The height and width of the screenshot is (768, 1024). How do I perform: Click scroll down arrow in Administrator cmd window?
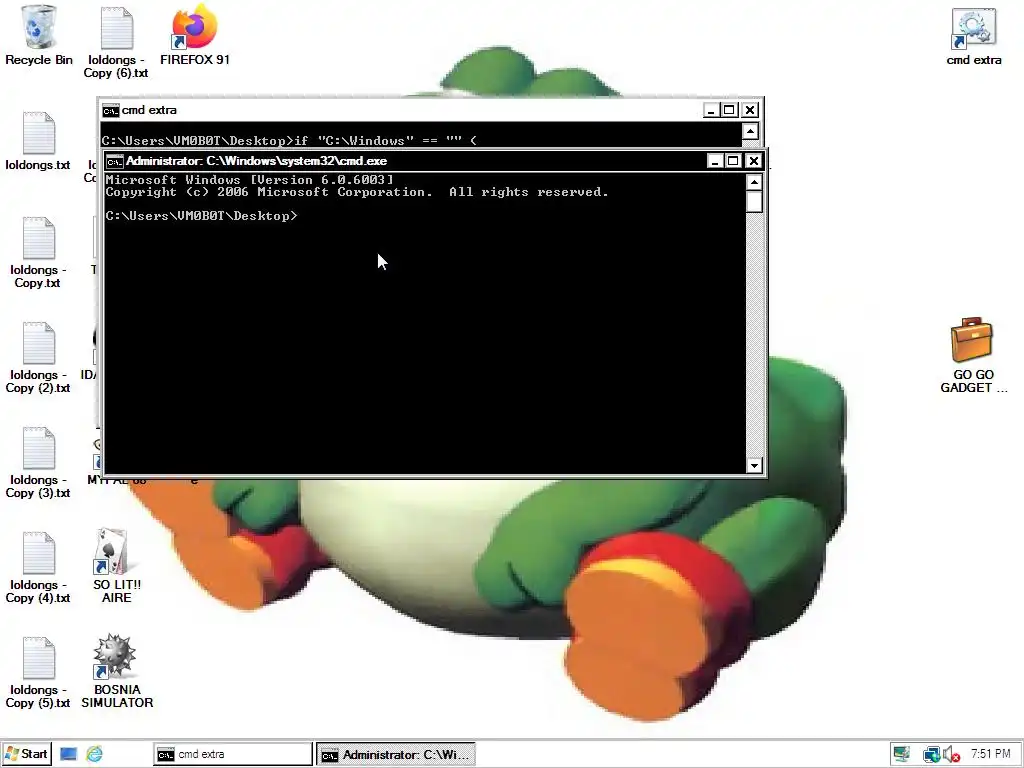coord(754,465)
